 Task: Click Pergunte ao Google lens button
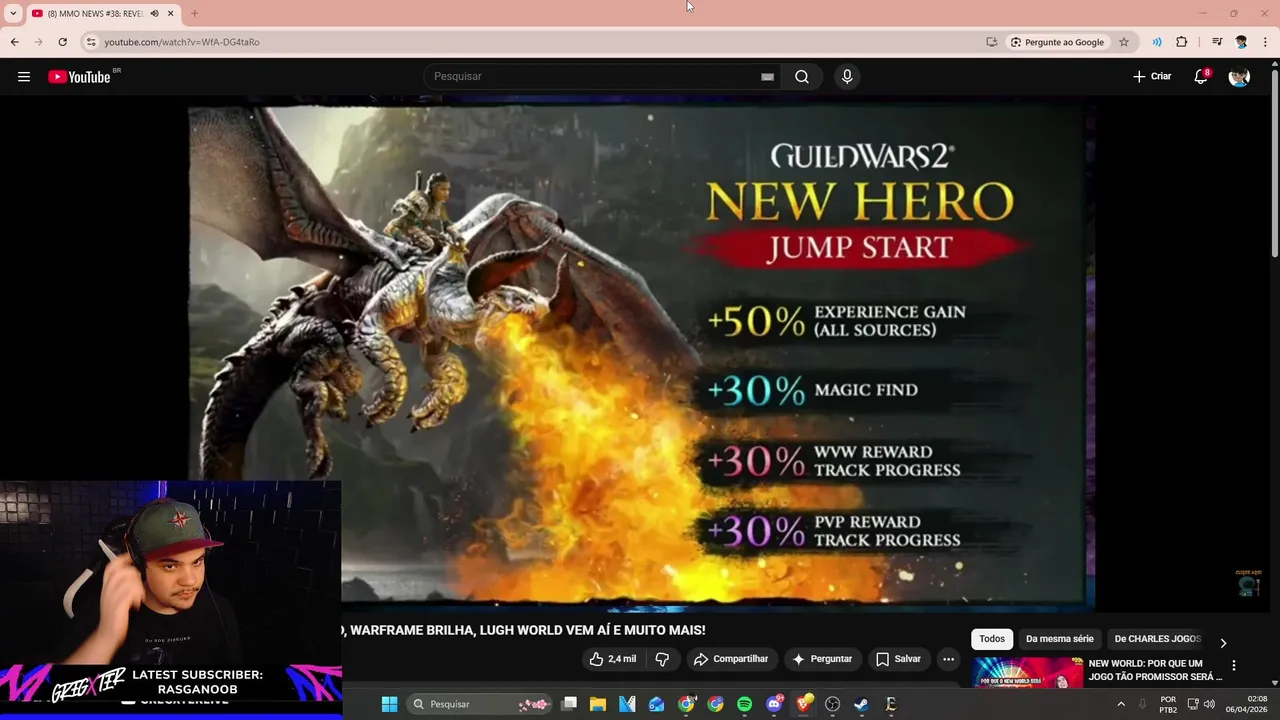[1056, 42]
